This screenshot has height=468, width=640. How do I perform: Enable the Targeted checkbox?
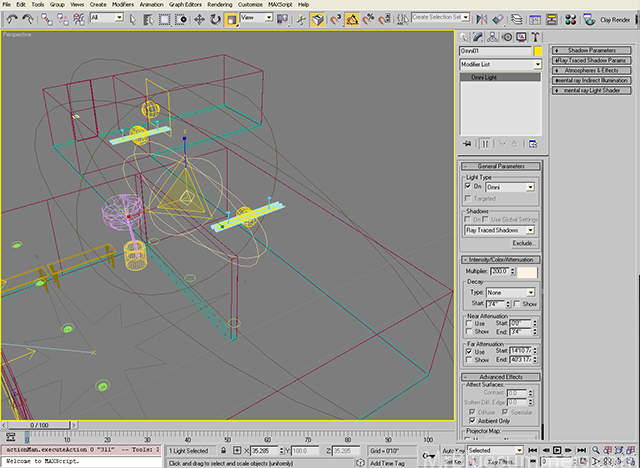coord(468,198)
